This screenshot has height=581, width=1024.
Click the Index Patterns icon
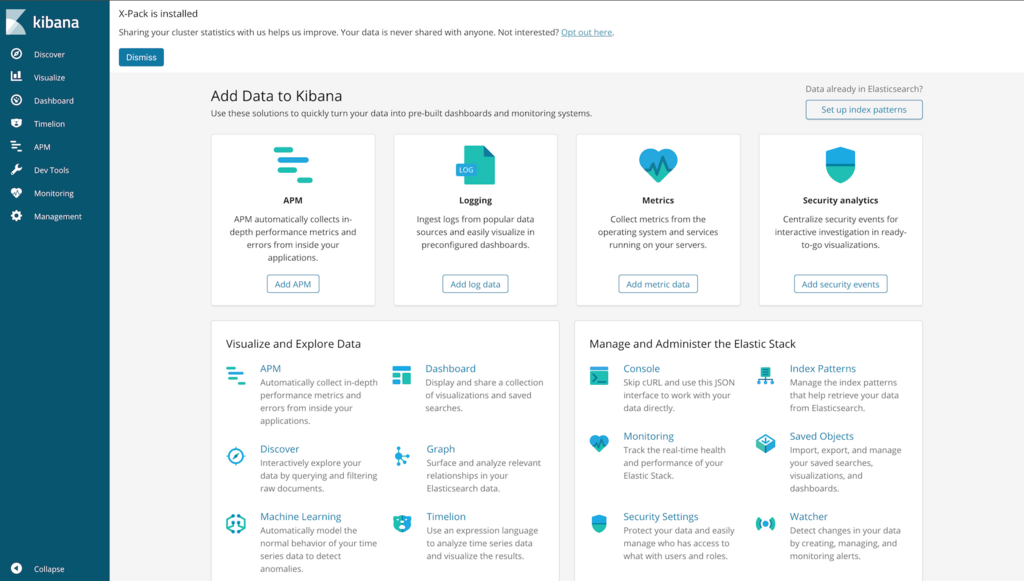(x=765, y=375)
